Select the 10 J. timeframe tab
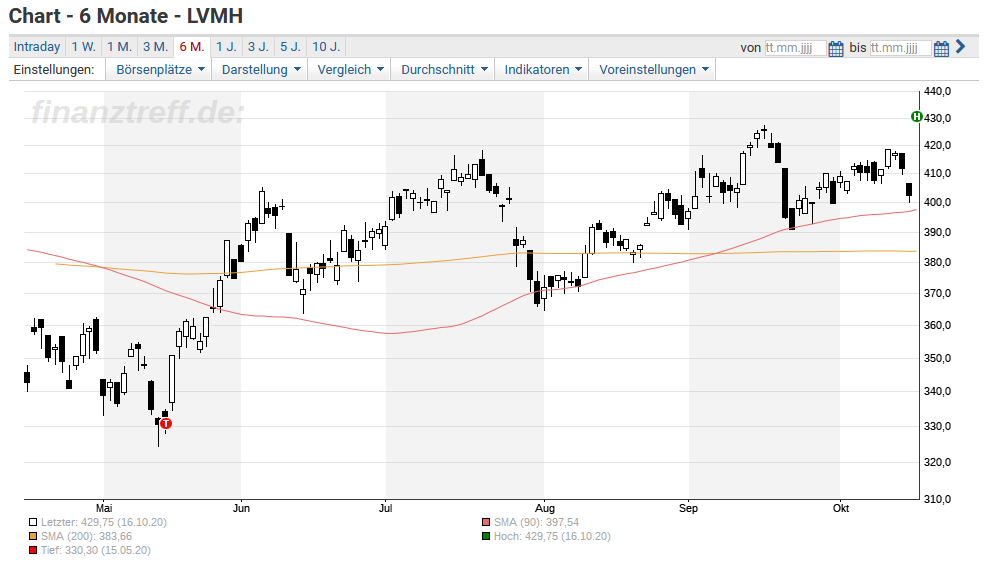987x564 pixels. tap(326, 47)
